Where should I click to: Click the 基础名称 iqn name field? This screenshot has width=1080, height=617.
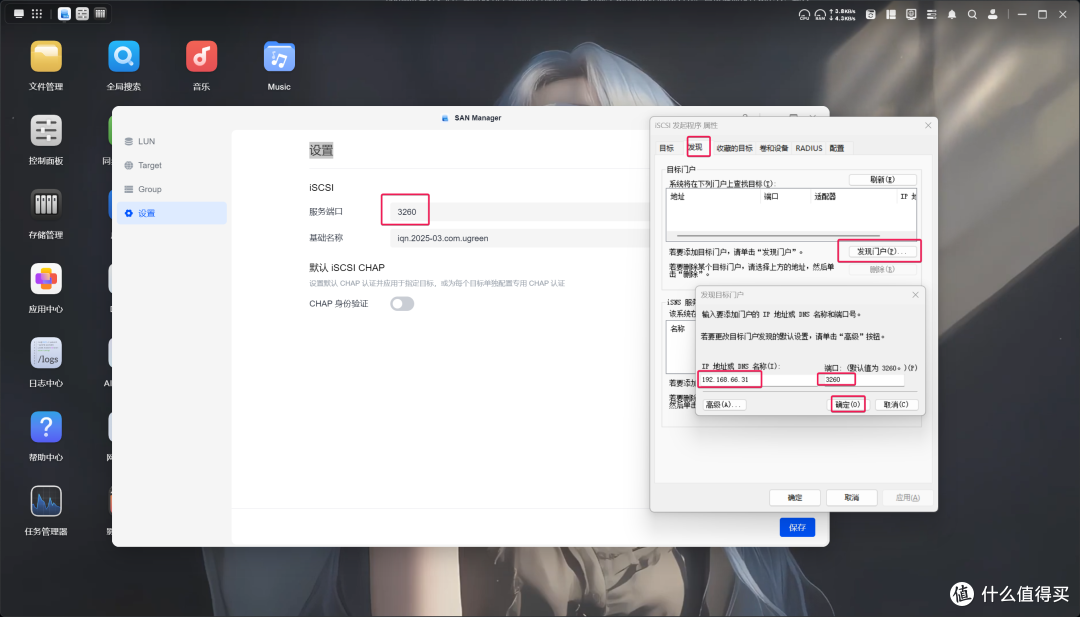click(x=520, y=238)
